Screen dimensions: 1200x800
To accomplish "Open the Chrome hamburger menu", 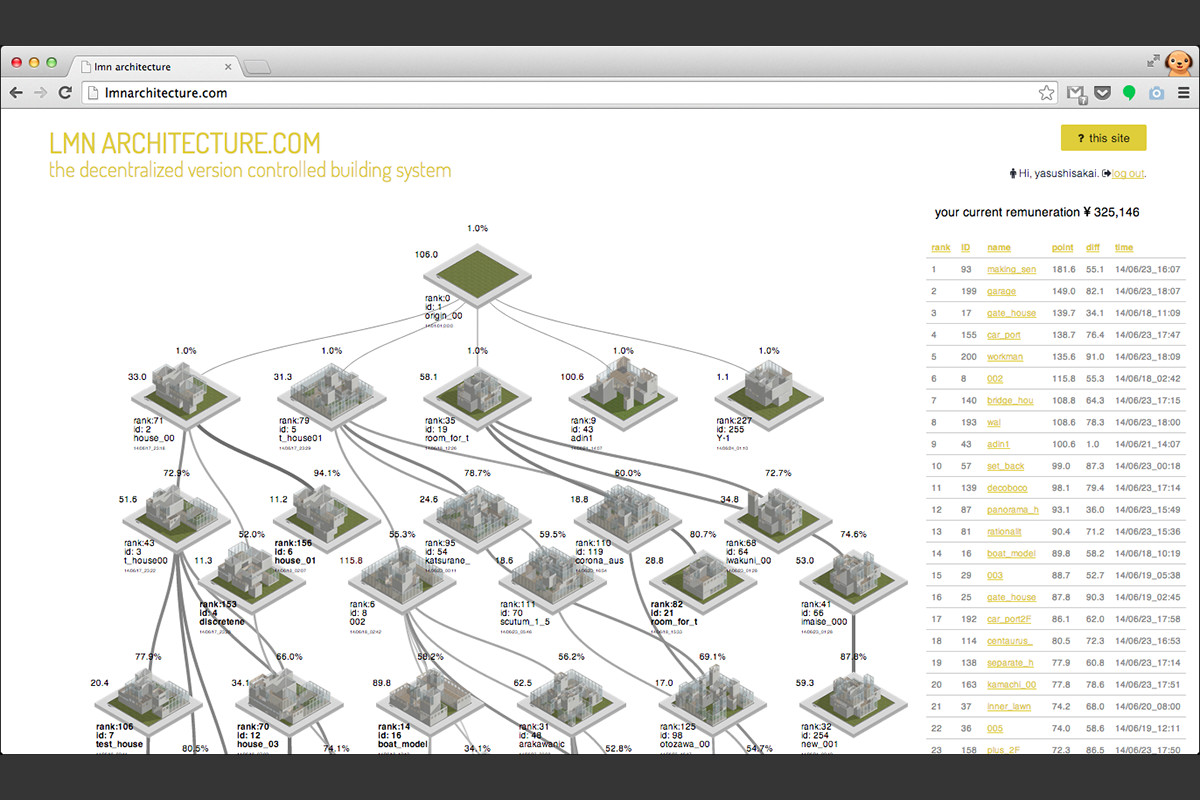I will pyautogui.click(x=1183, y=93).
